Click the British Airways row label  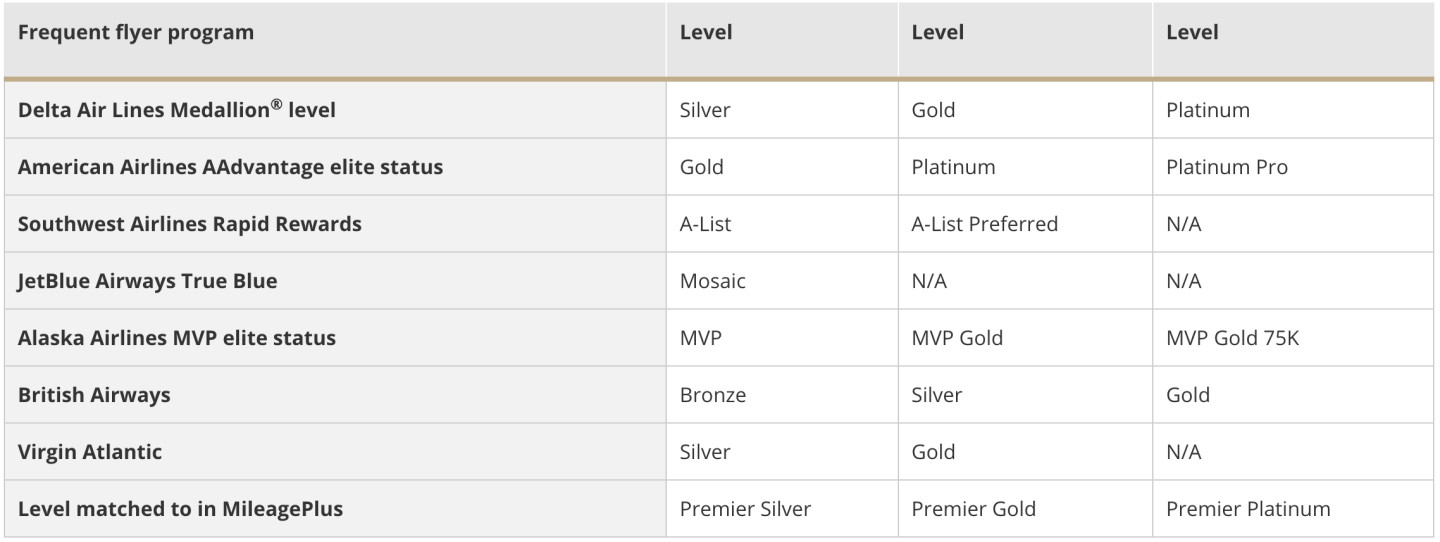[94, 395]
